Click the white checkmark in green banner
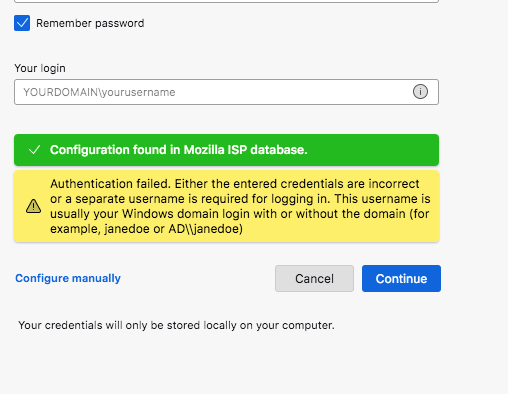Viewport: 508px width, 394px height. tap(35, 150)
